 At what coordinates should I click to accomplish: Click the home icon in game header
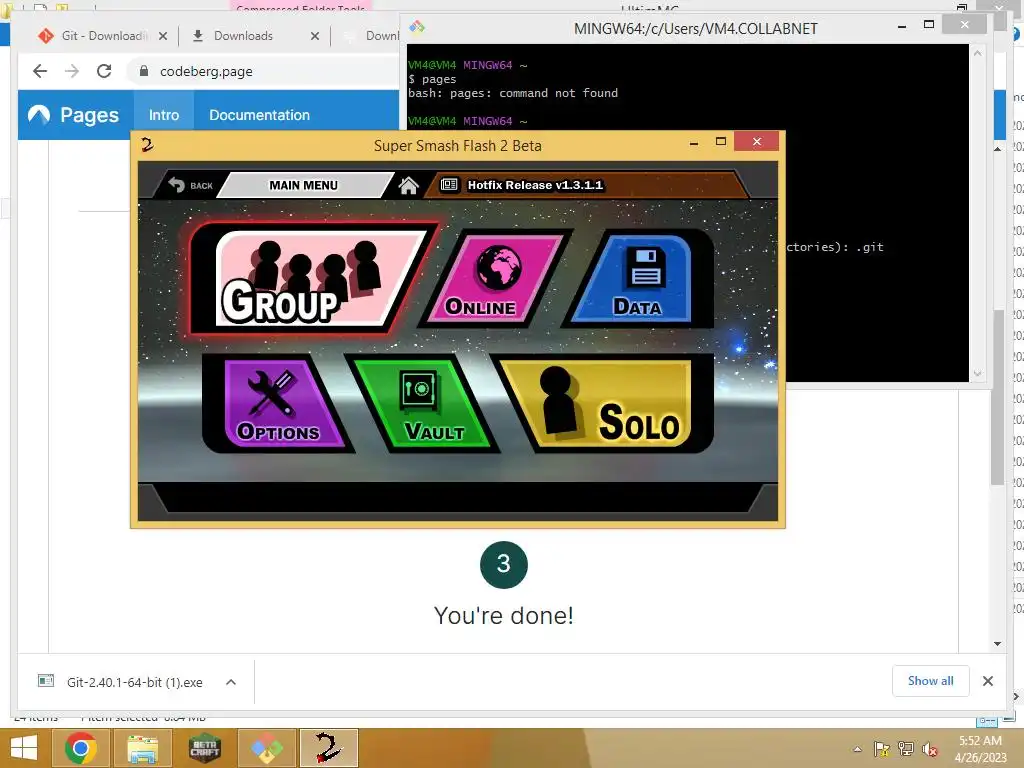click(x=409, y=186)
